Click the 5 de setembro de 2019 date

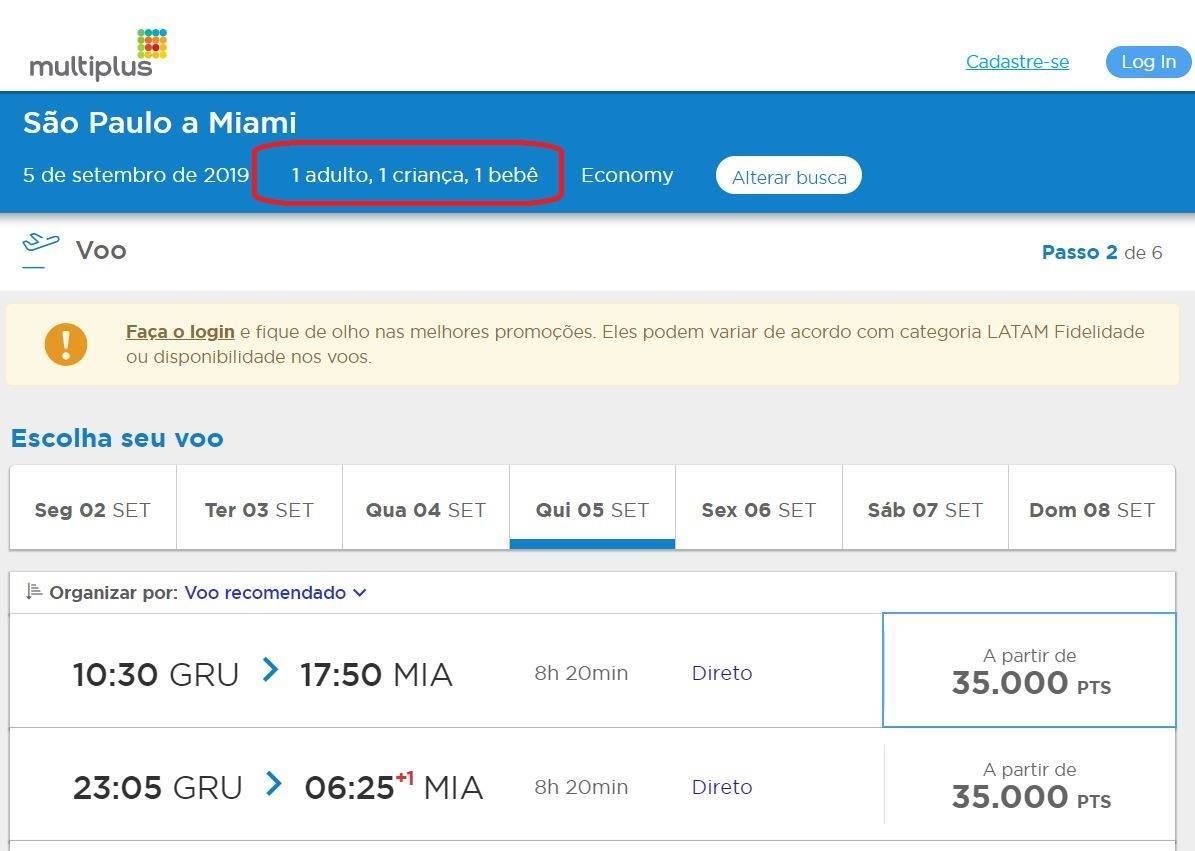pos(136,175)
